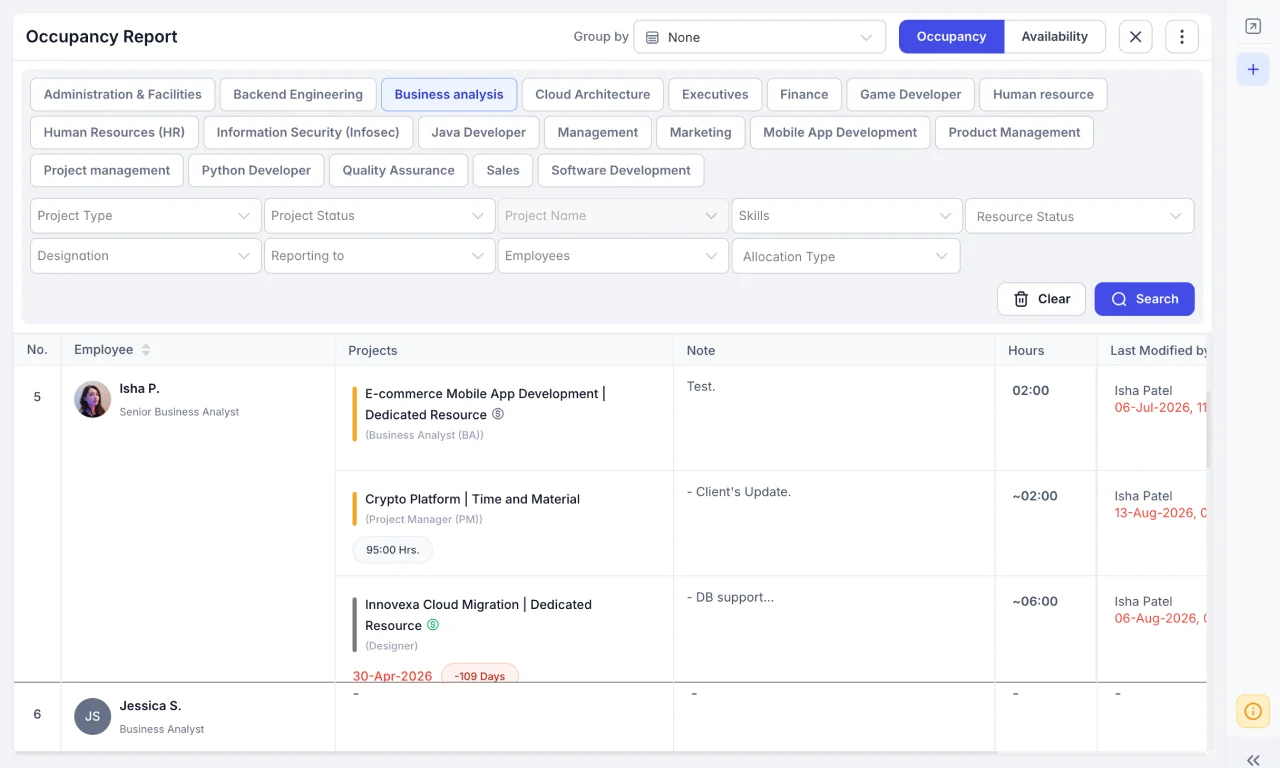Screen dimensions: 1280x768
Task: Open Project Name dropdown
Action: (x=613, y=216)
